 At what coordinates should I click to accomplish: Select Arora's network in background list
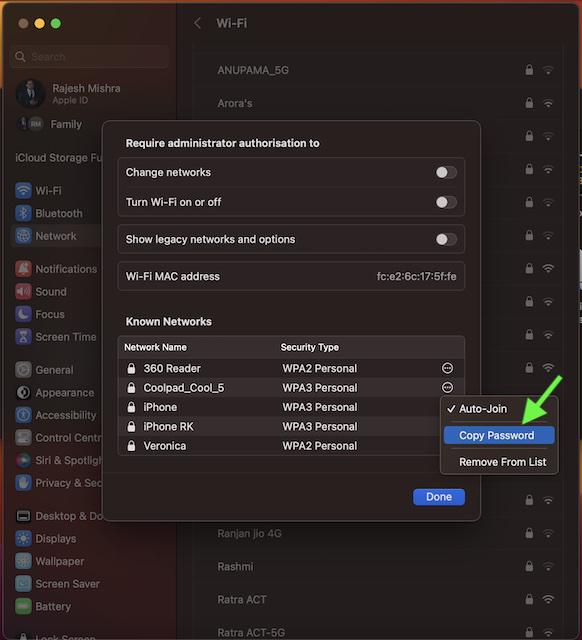(235, 103)
